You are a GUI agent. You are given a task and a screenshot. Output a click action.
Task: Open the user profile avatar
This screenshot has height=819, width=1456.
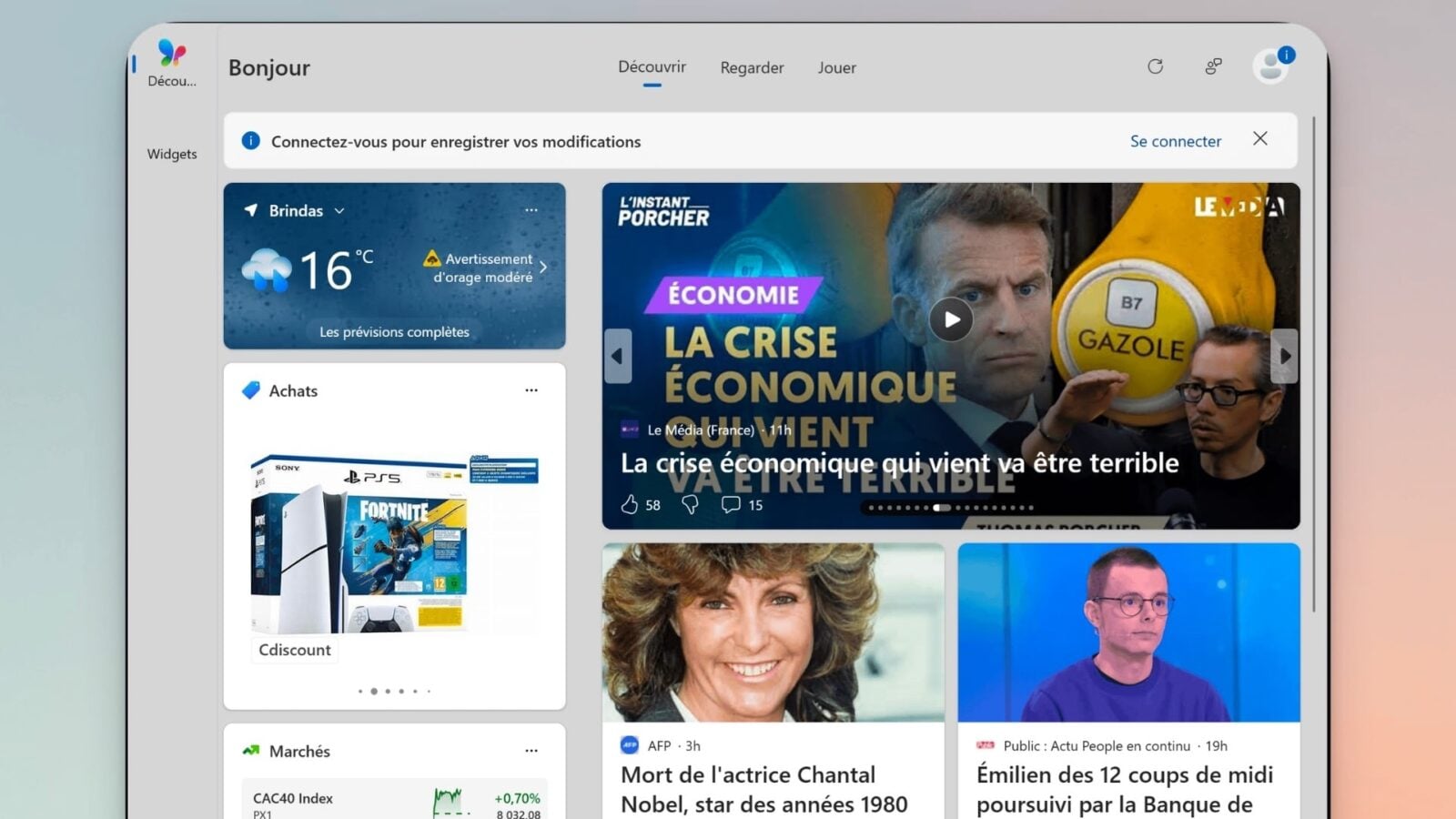pyautogui.click(x=1270, y=66)
